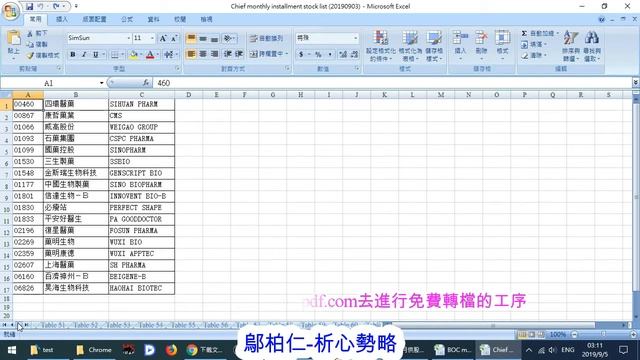This screenshot has height=360, width=640.
Task: Increase decimal places
Action: click(x=343, y=54)
